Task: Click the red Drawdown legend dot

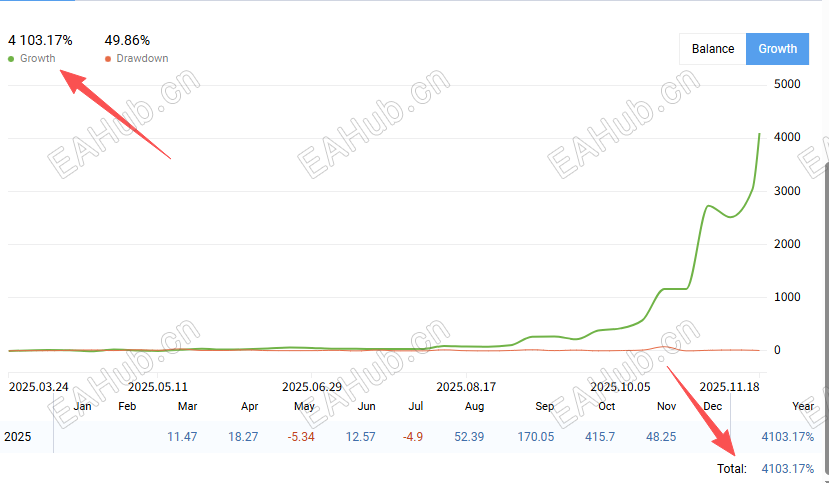Action: pyautogui.click(x=108, y=59)
